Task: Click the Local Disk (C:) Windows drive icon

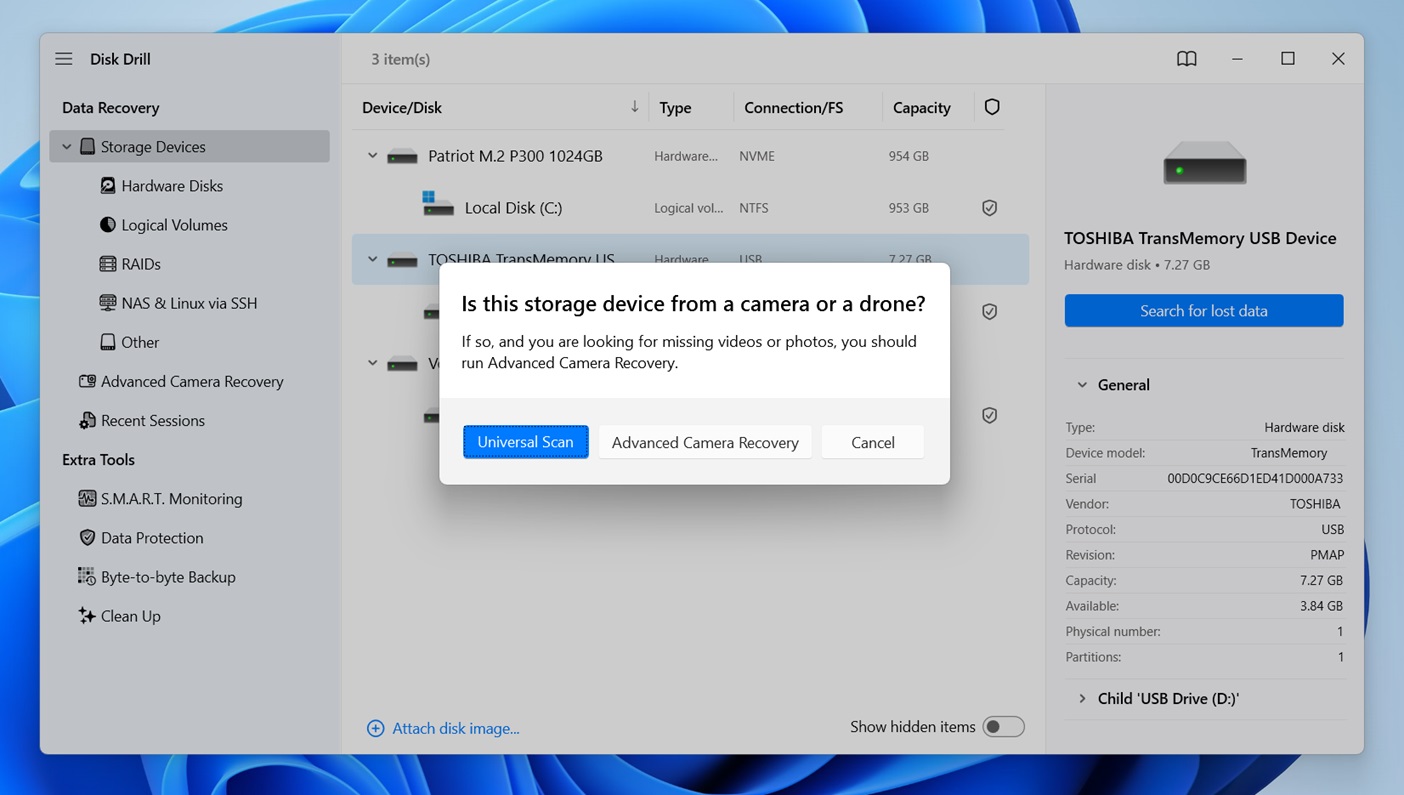Action: point(437,204)
